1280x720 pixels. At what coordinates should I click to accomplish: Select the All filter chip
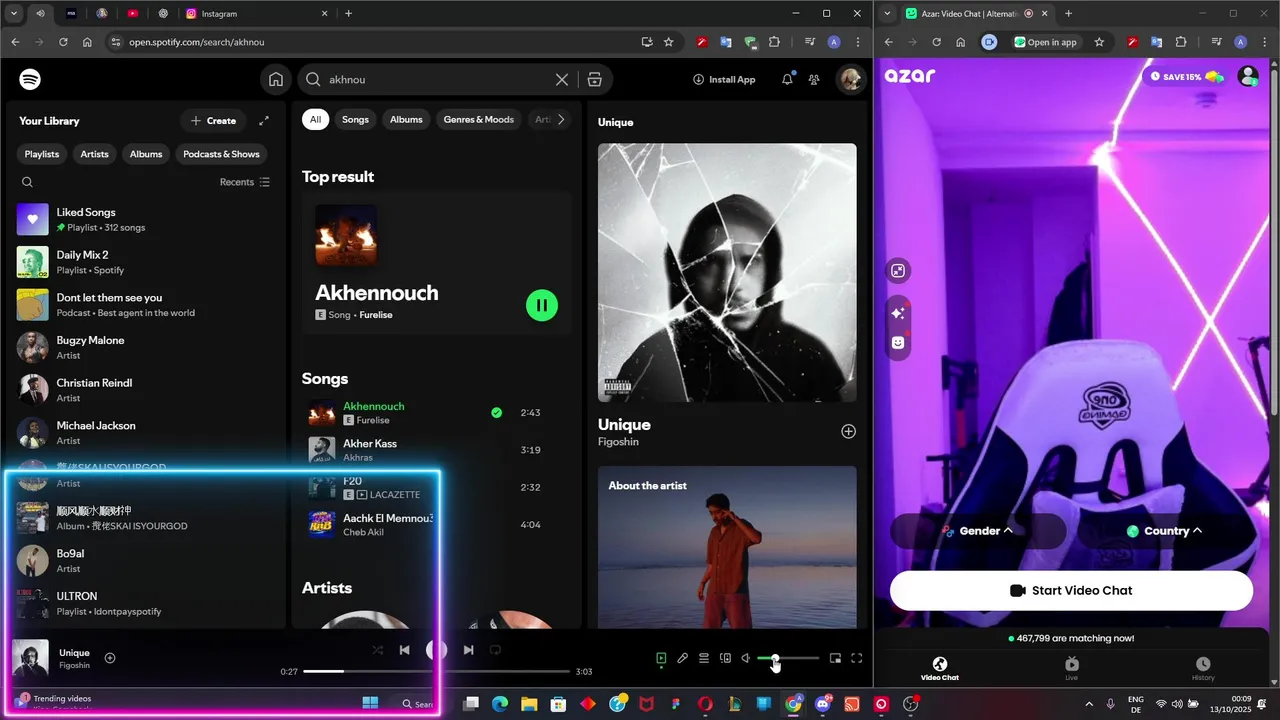pyautogui.click(x=315, y=119)
